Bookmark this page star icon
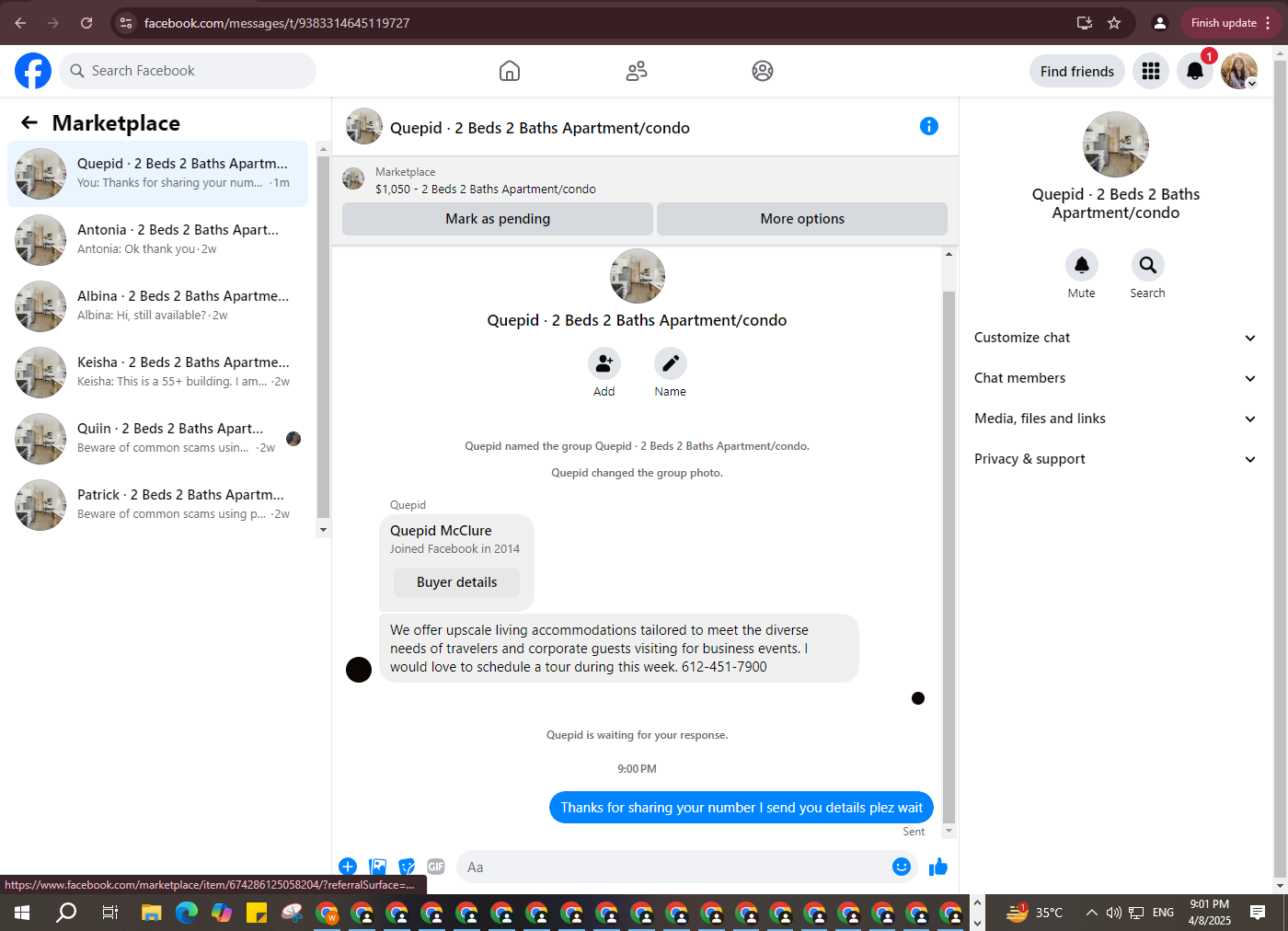The image size is (1288, 931). (x=1114, y=23)
